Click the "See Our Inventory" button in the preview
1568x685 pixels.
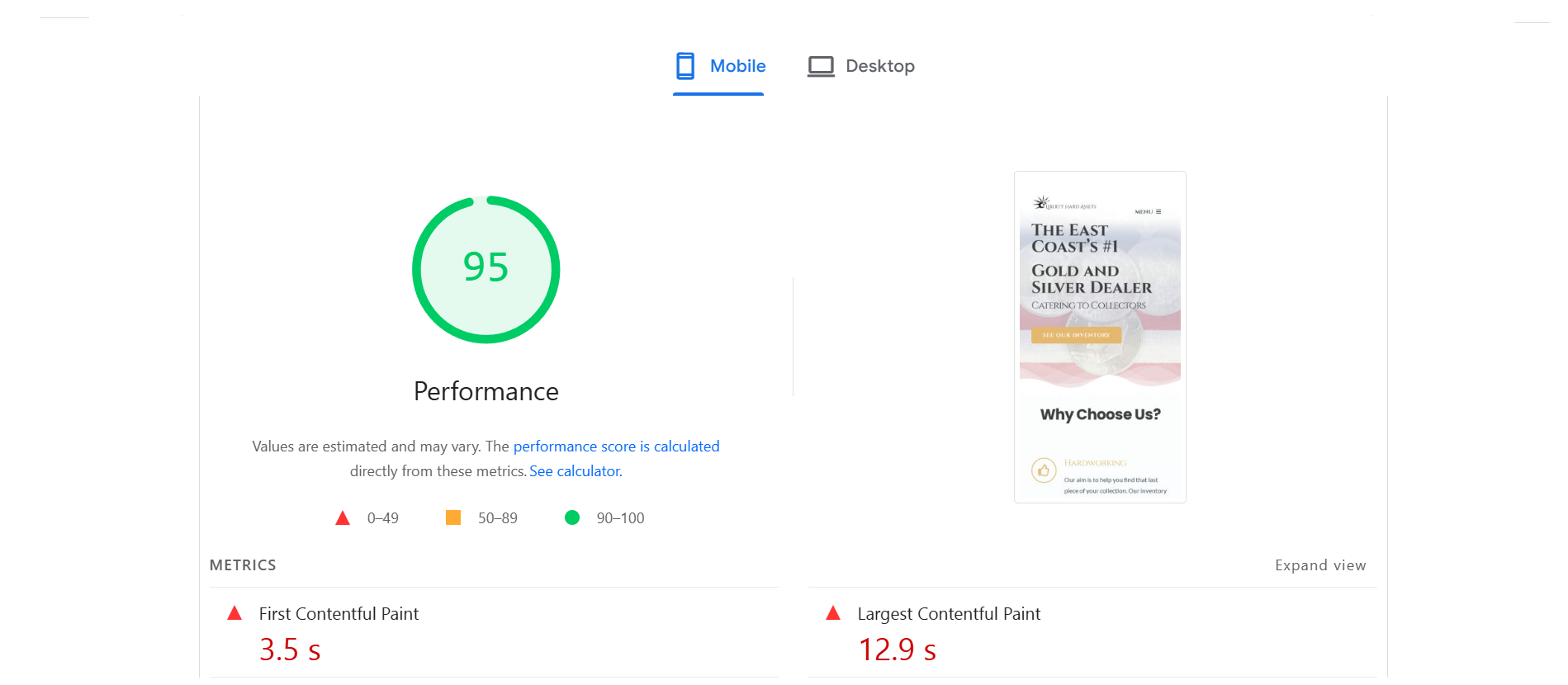point(1076,335)
